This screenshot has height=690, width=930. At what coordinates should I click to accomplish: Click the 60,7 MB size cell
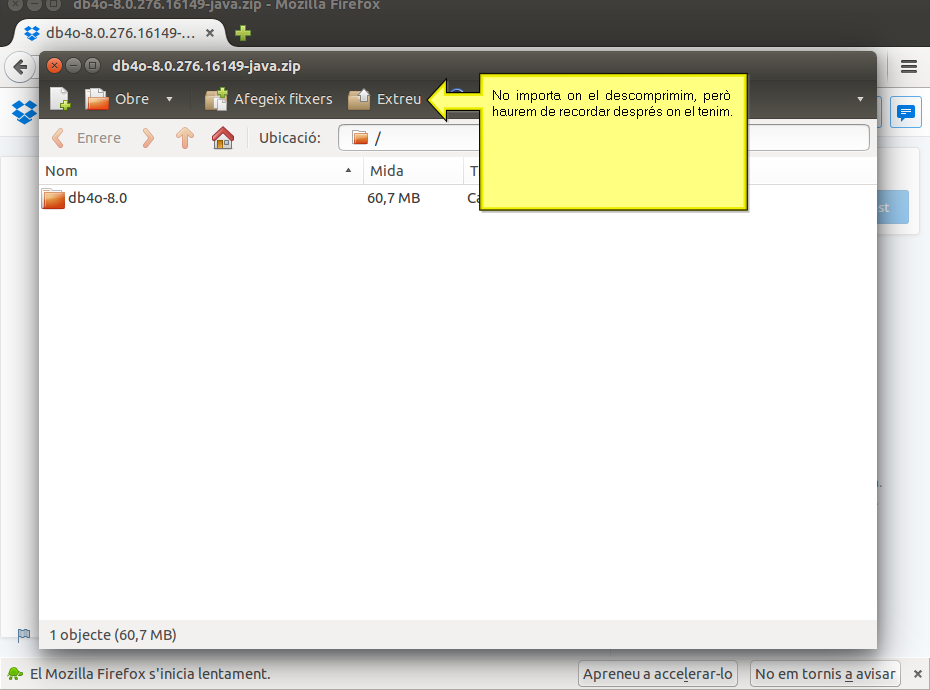pos(393,198)
